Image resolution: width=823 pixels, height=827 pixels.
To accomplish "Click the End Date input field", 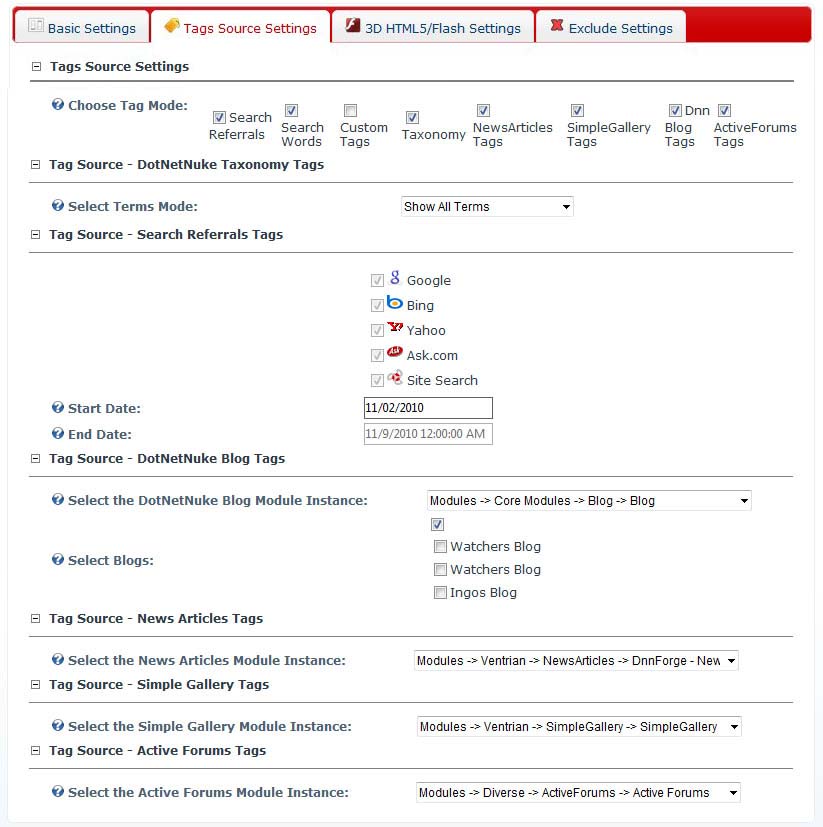I will coord(428,434).
